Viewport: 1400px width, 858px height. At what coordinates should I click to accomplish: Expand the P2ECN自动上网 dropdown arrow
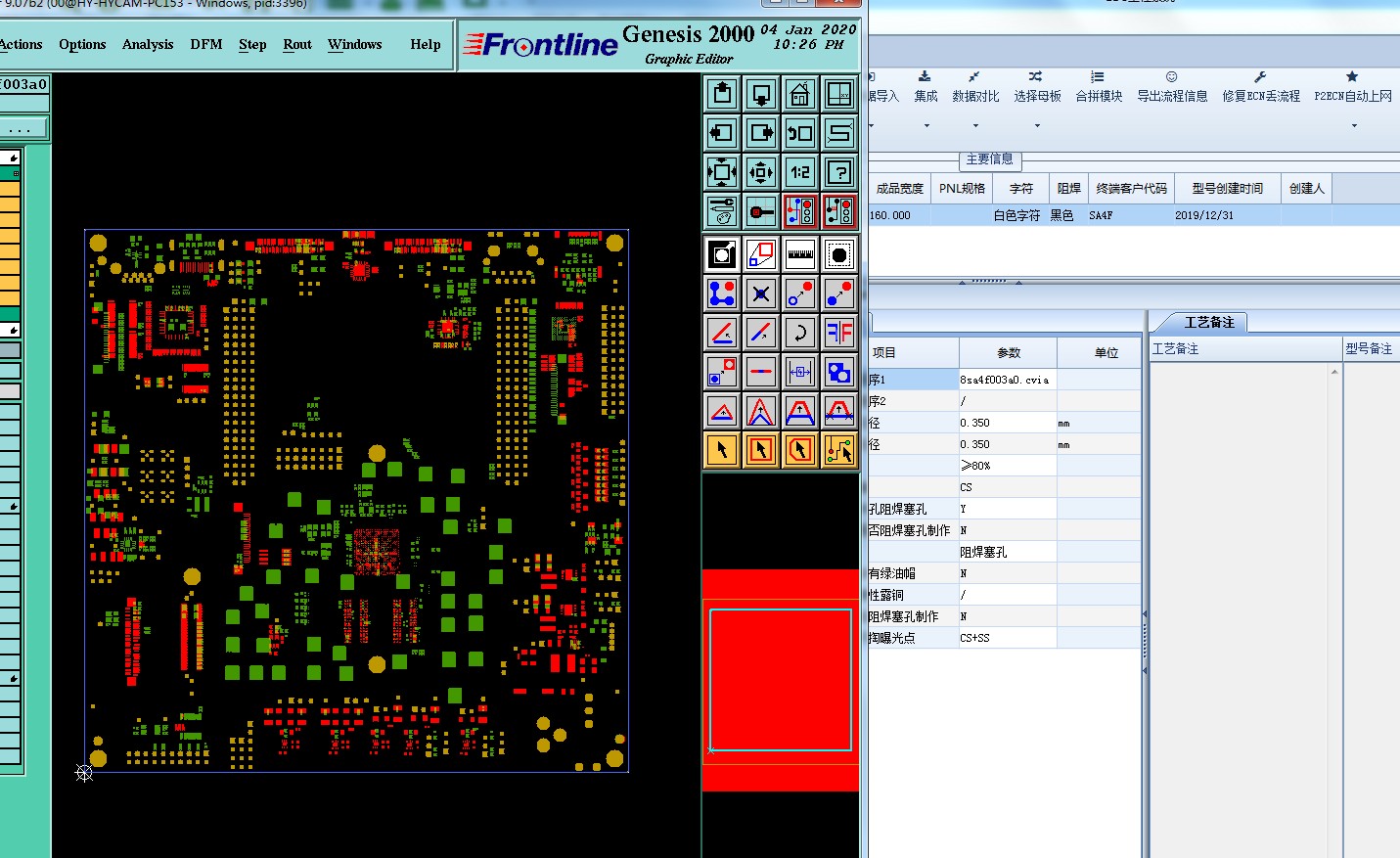(1354, 125)
